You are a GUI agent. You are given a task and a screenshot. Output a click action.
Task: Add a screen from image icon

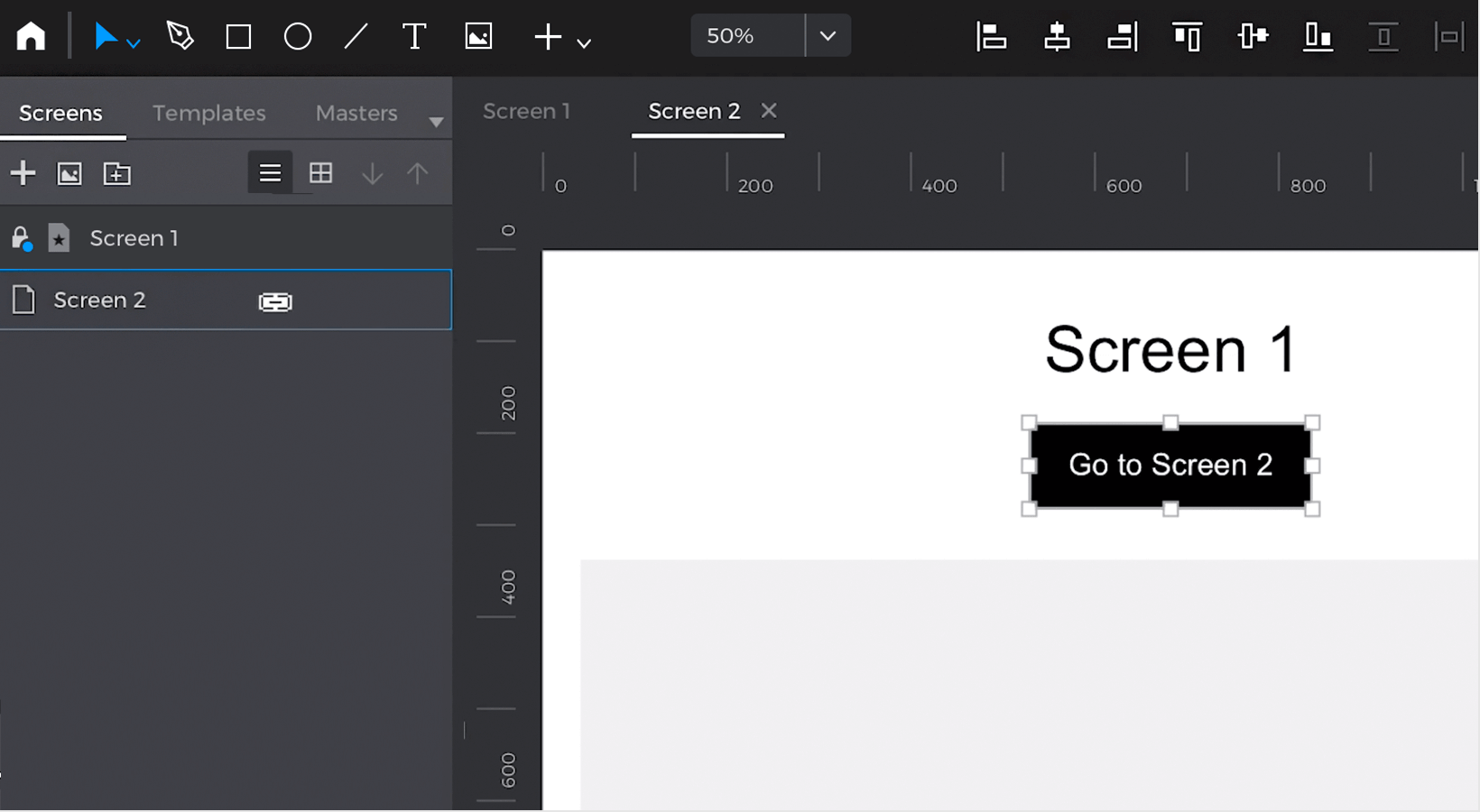coord(69,173)
